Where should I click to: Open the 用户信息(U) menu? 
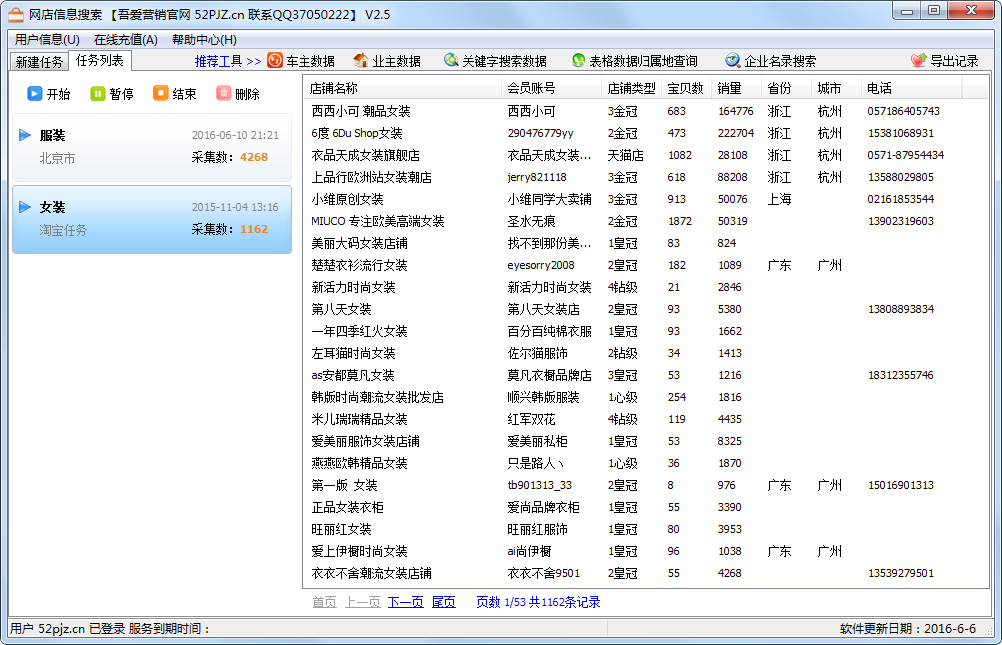tap(47, 40)
